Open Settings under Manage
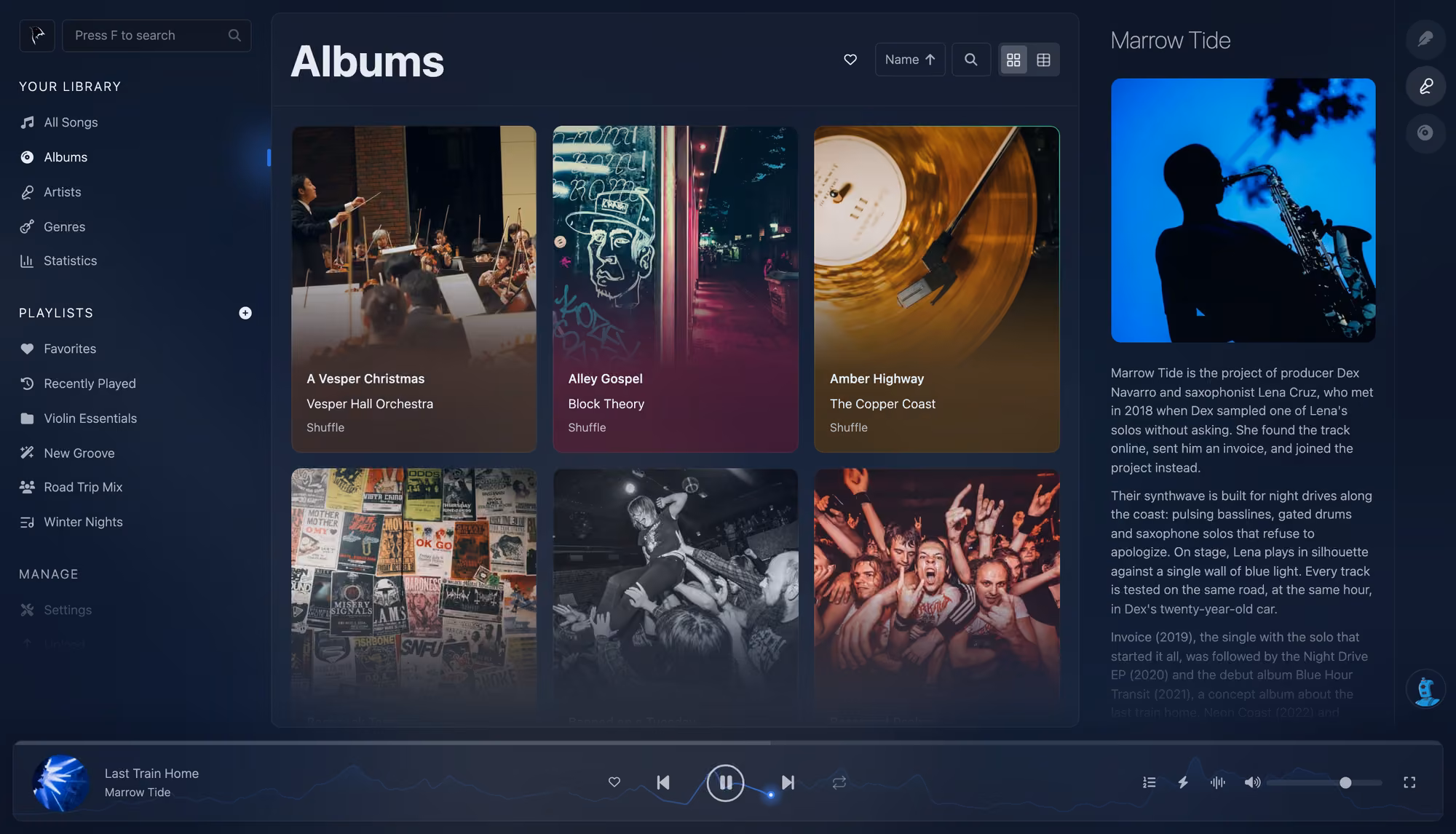The height and width of the screenshot is (834, 1456). click(67, 610)
